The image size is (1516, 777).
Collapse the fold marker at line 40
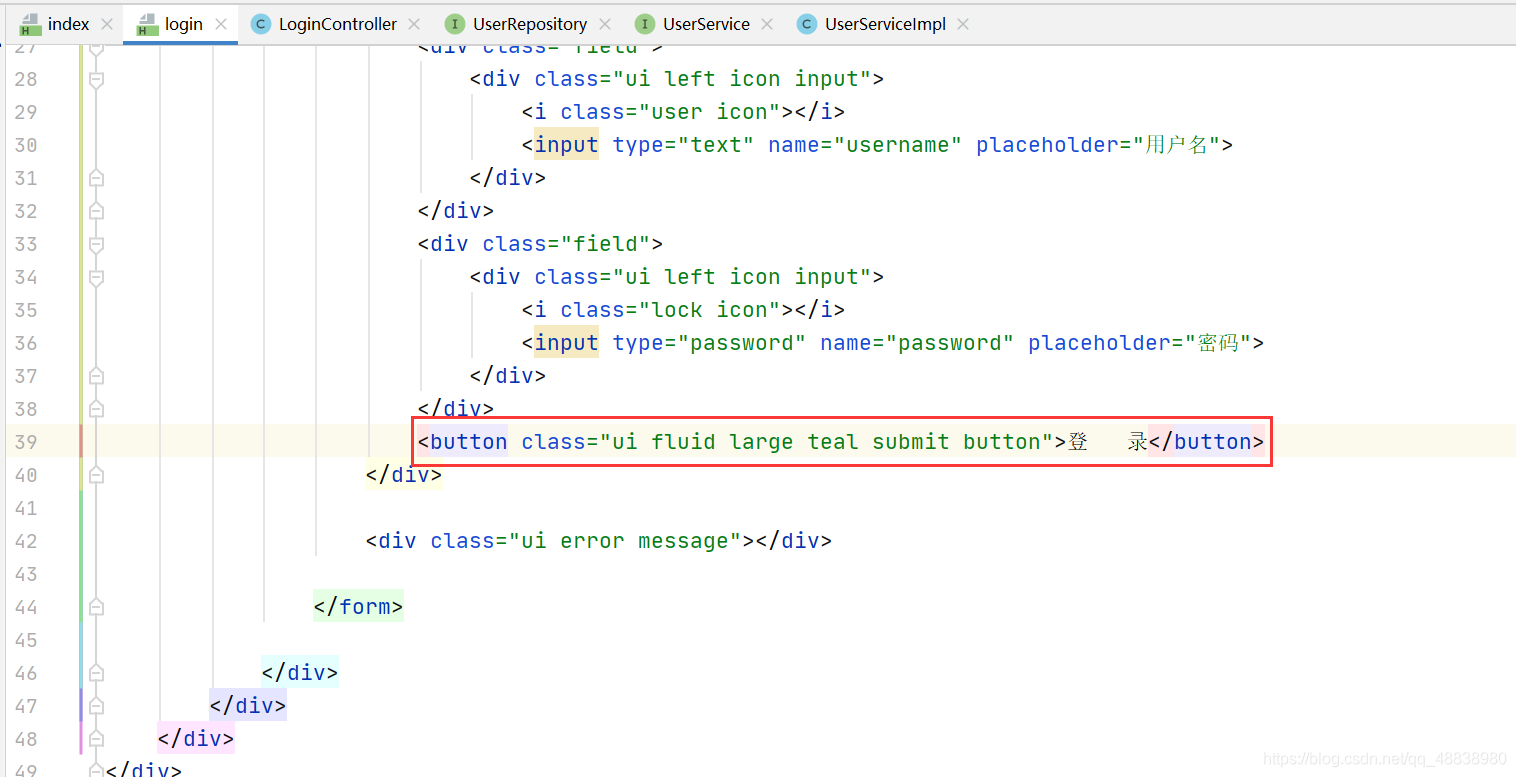pos(96,475)
